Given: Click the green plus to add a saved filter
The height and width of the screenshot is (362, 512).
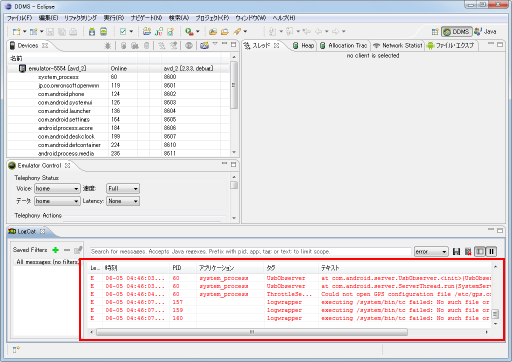Looking at the screenshot, I should click(x=55, y=250).
